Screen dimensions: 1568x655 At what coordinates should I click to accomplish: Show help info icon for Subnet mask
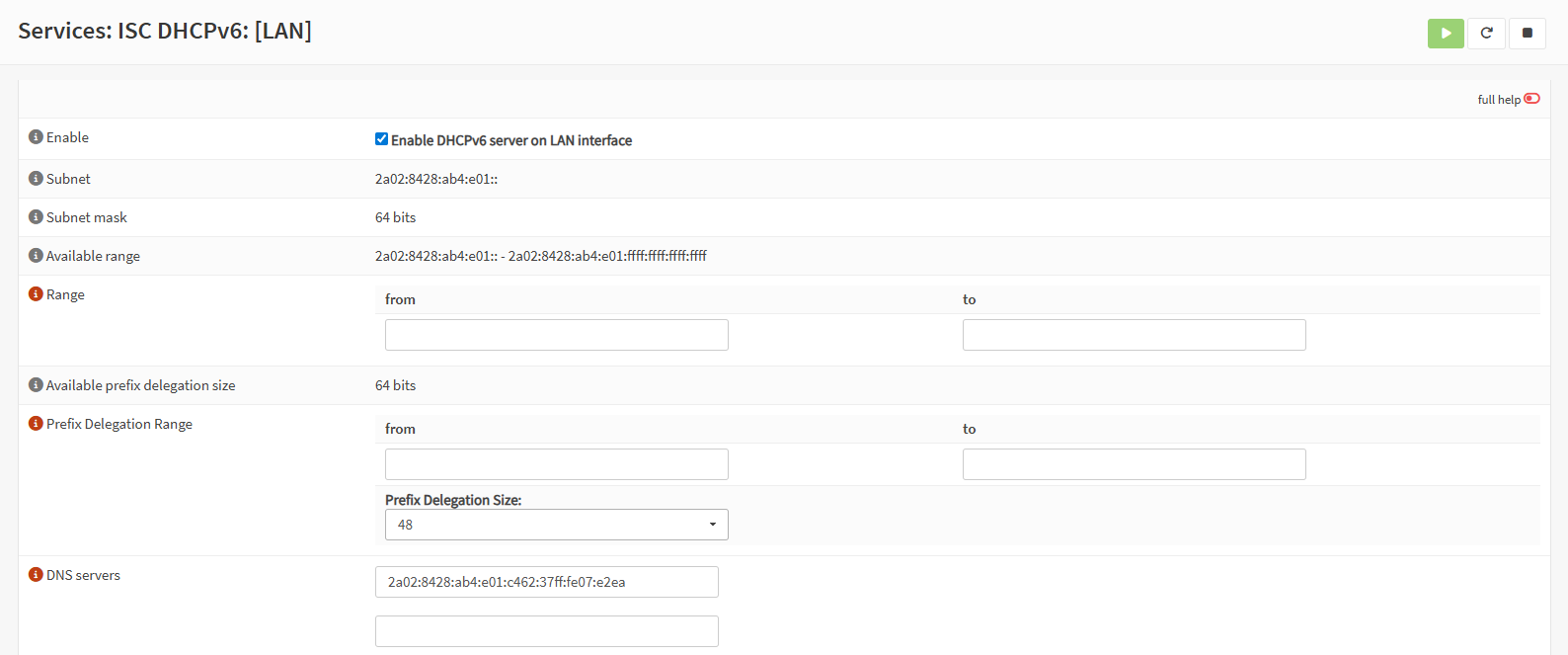pos(36,217)
